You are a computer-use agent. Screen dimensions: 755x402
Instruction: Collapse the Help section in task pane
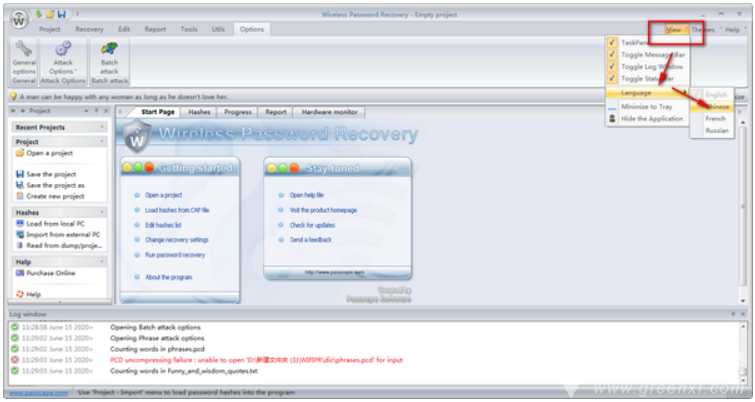pos(102,262)
